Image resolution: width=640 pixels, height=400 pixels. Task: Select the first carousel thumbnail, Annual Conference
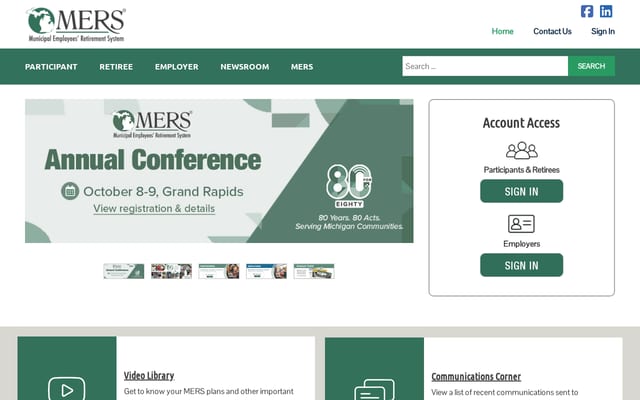point(124,271)
